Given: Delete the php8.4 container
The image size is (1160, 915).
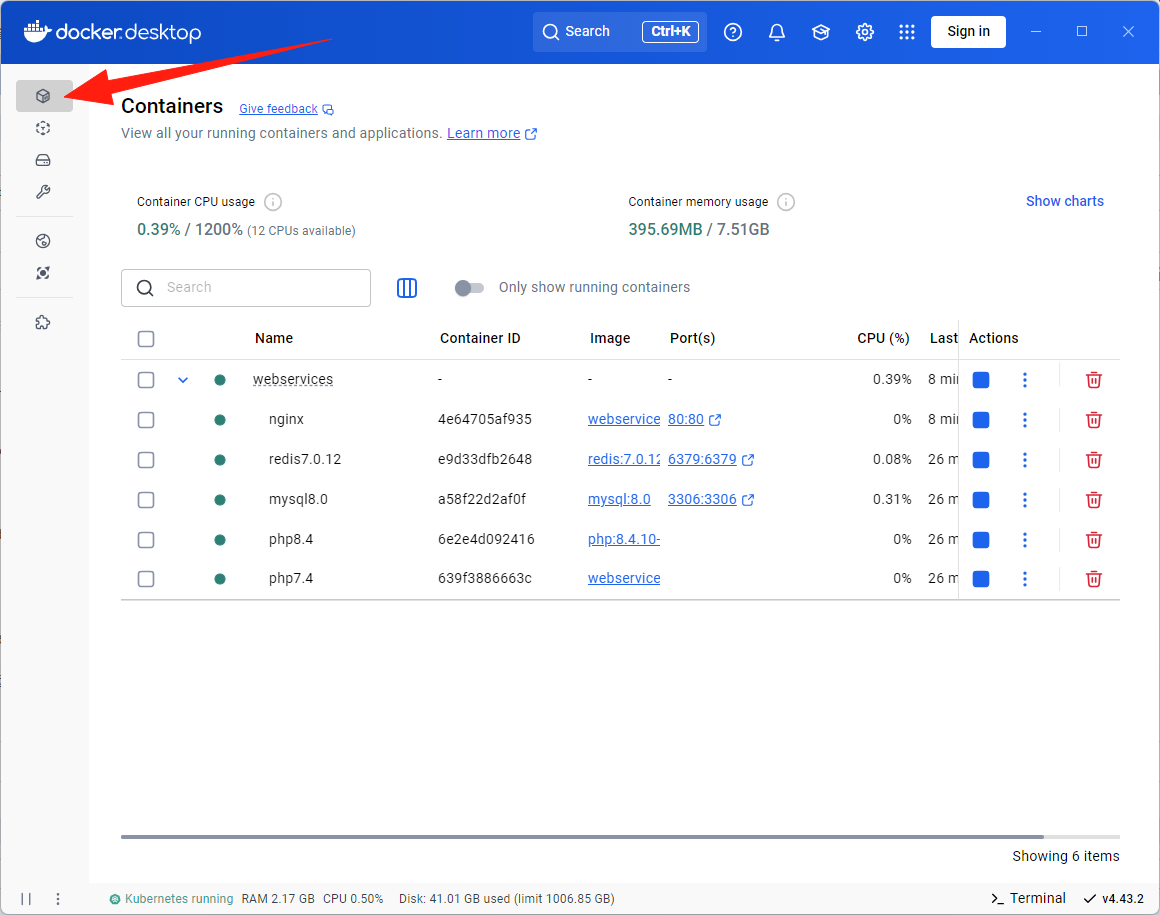Looking at the screenshot, I should (x=1093, y=540).
